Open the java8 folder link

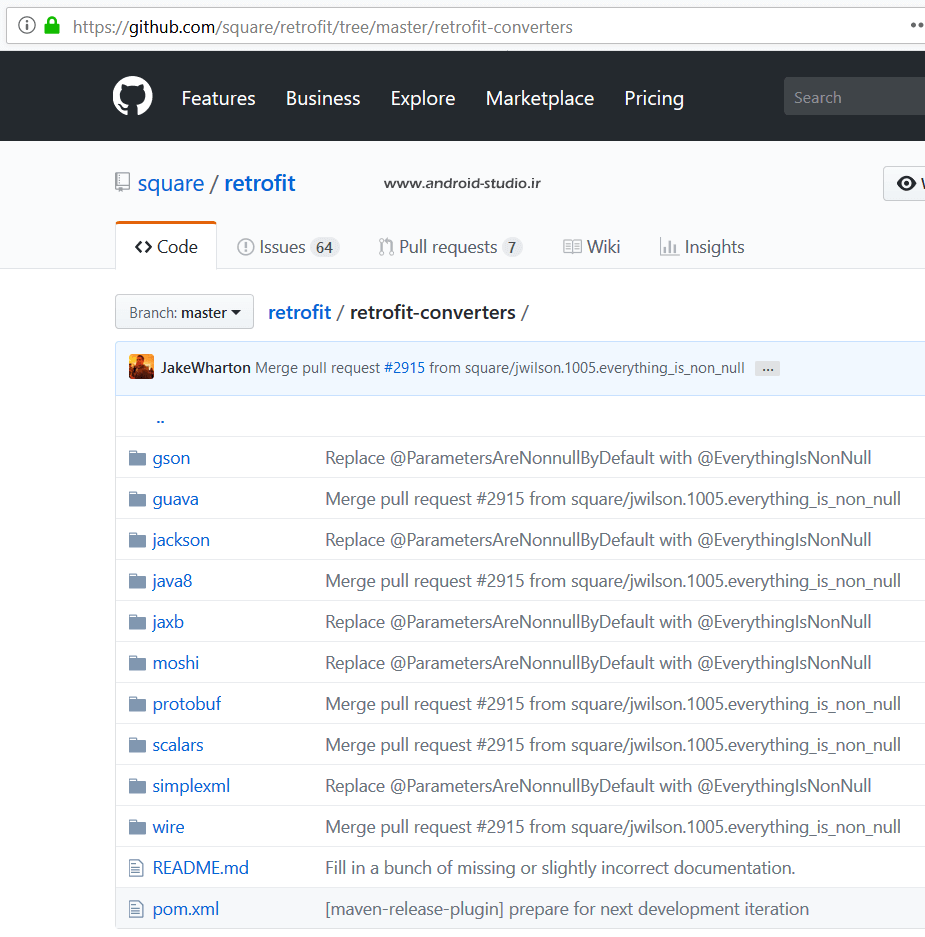point(172,581)
